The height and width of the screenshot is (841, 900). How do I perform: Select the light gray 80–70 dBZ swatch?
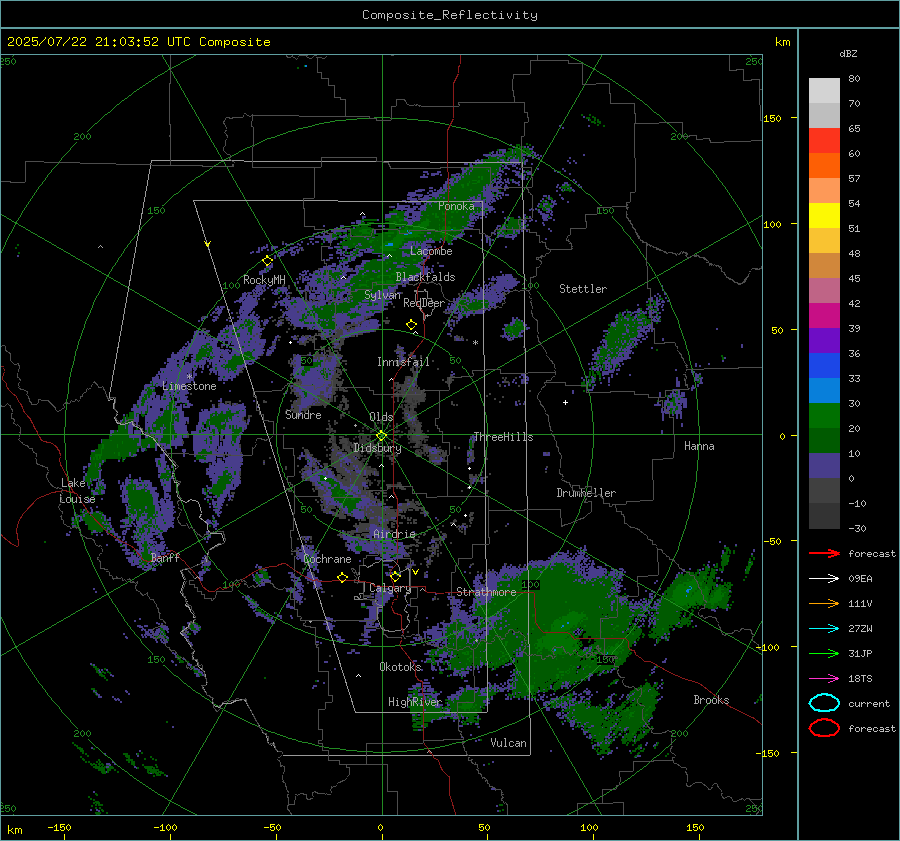pyautogui.click(x=824, y=91)
